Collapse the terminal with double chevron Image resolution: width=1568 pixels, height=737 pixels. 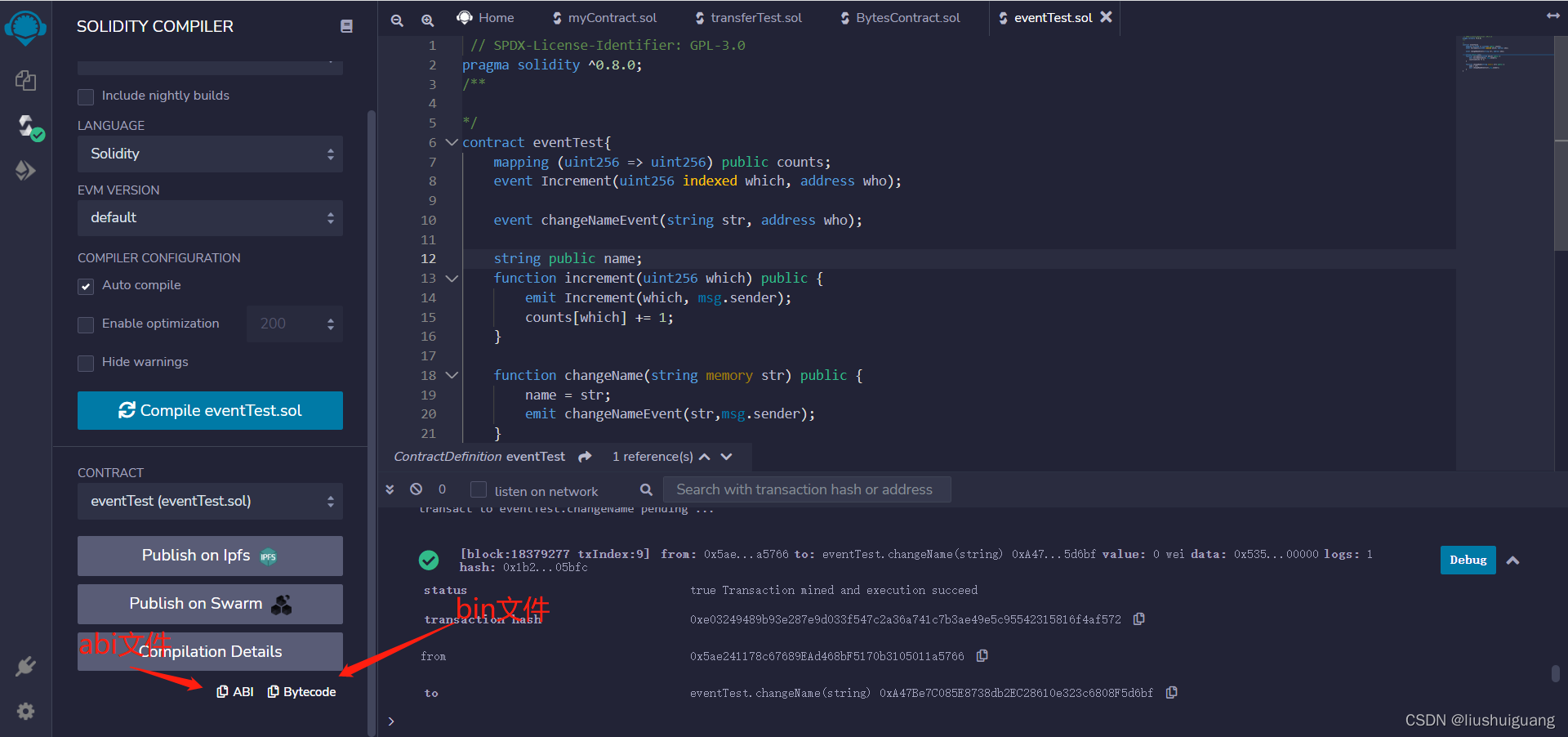click(x=390, y=489)
